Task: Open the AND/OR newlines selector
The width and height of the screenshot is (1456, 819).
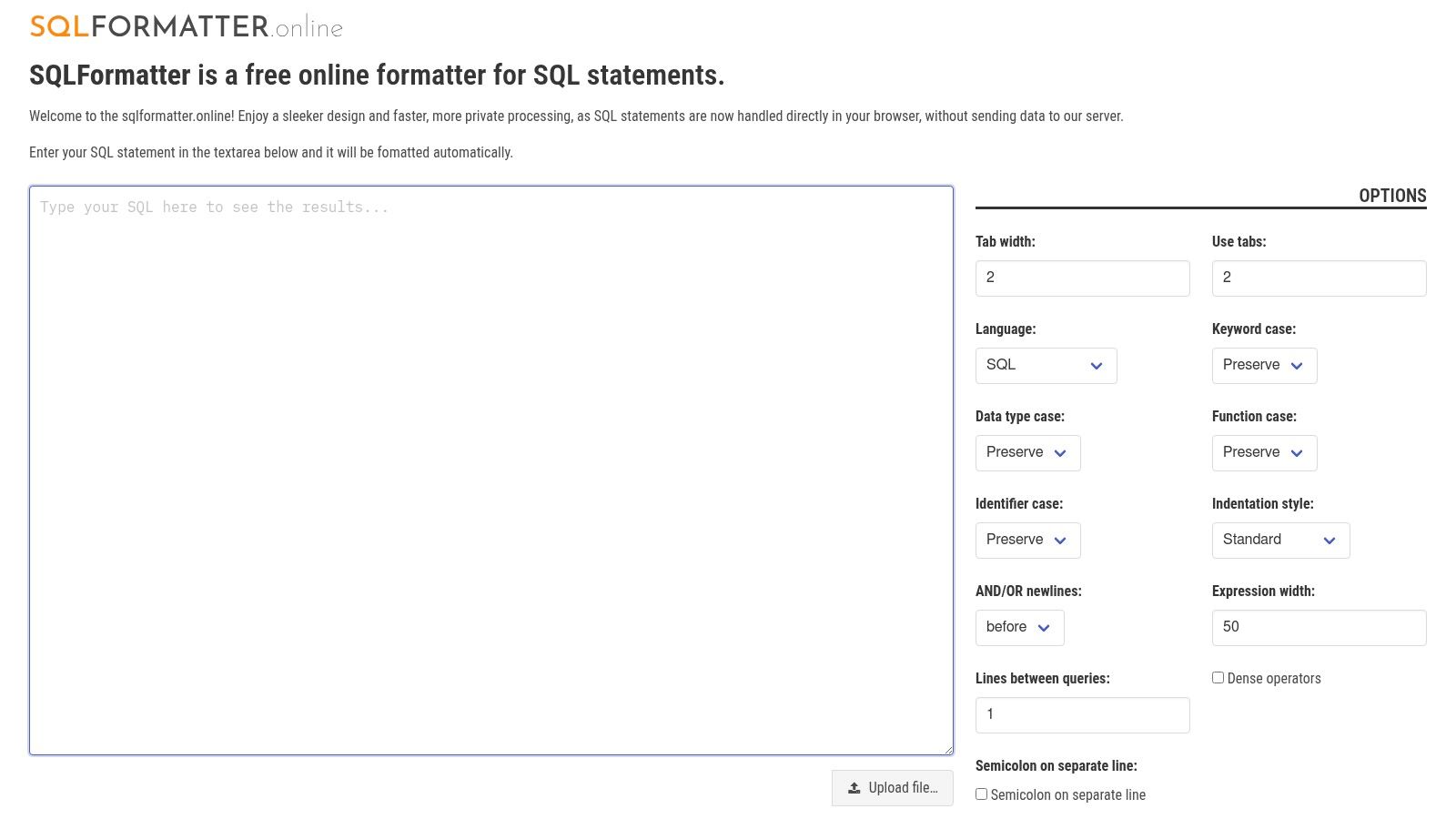Action: tap(1019, 627)
